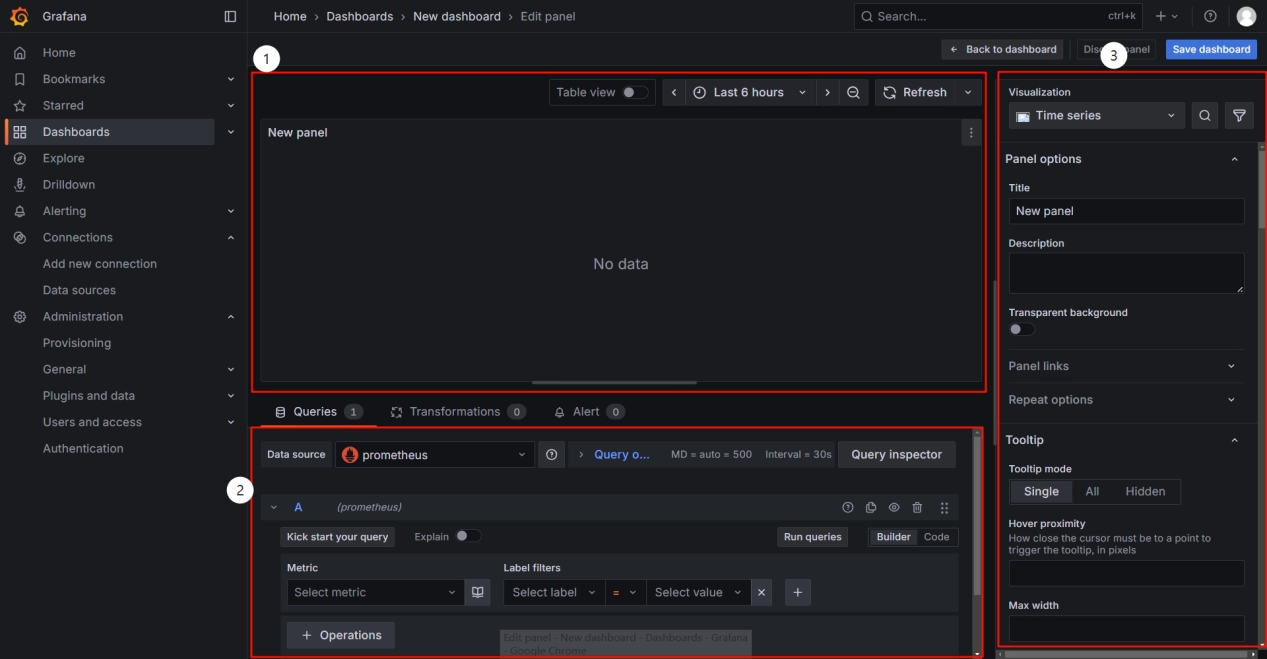Toggle the Table view switch
This screenshot has width=1267, height=659.
[634, 92]
